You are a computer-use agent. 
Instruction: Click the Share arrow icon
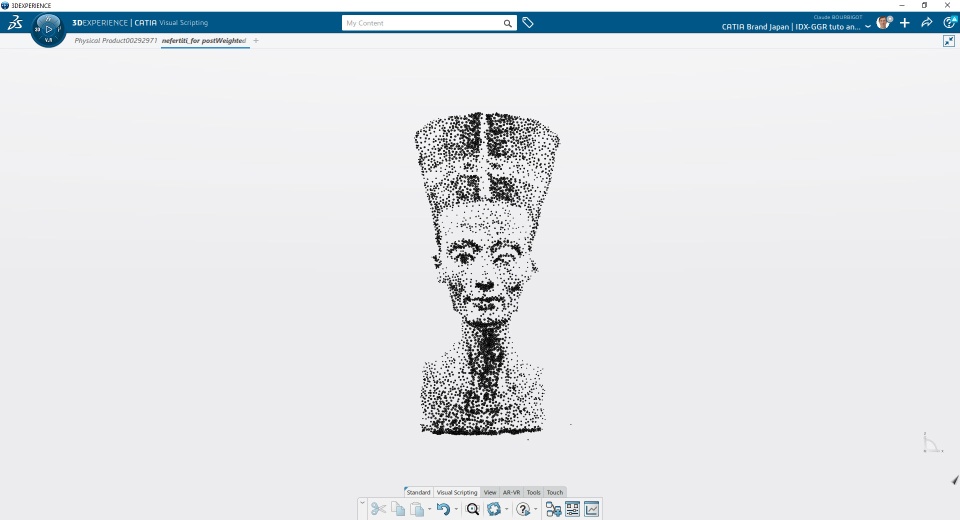[927, 23]
